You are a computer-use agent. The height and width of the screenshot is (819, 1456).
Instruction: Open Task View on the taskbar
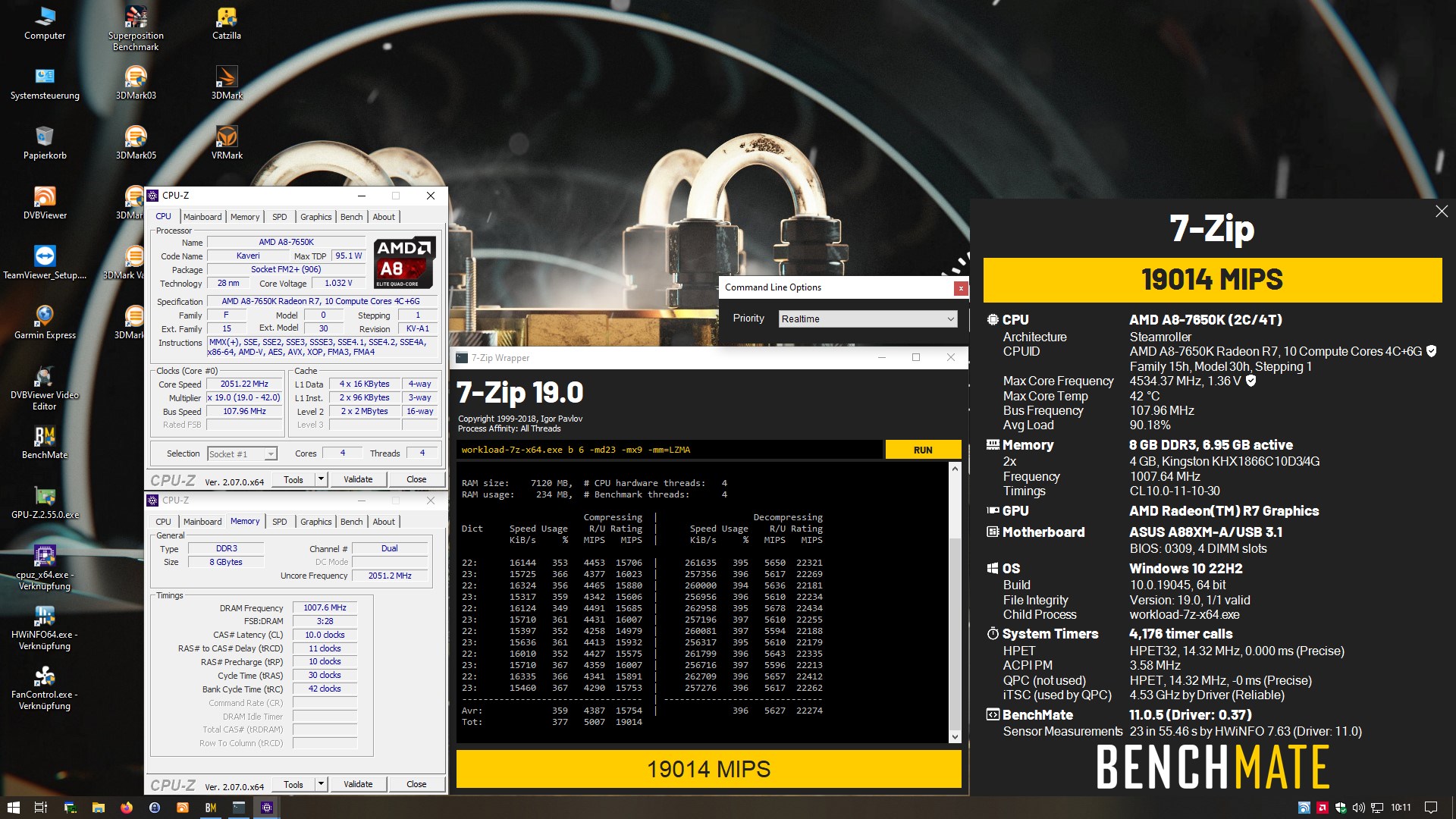[41, 808]
